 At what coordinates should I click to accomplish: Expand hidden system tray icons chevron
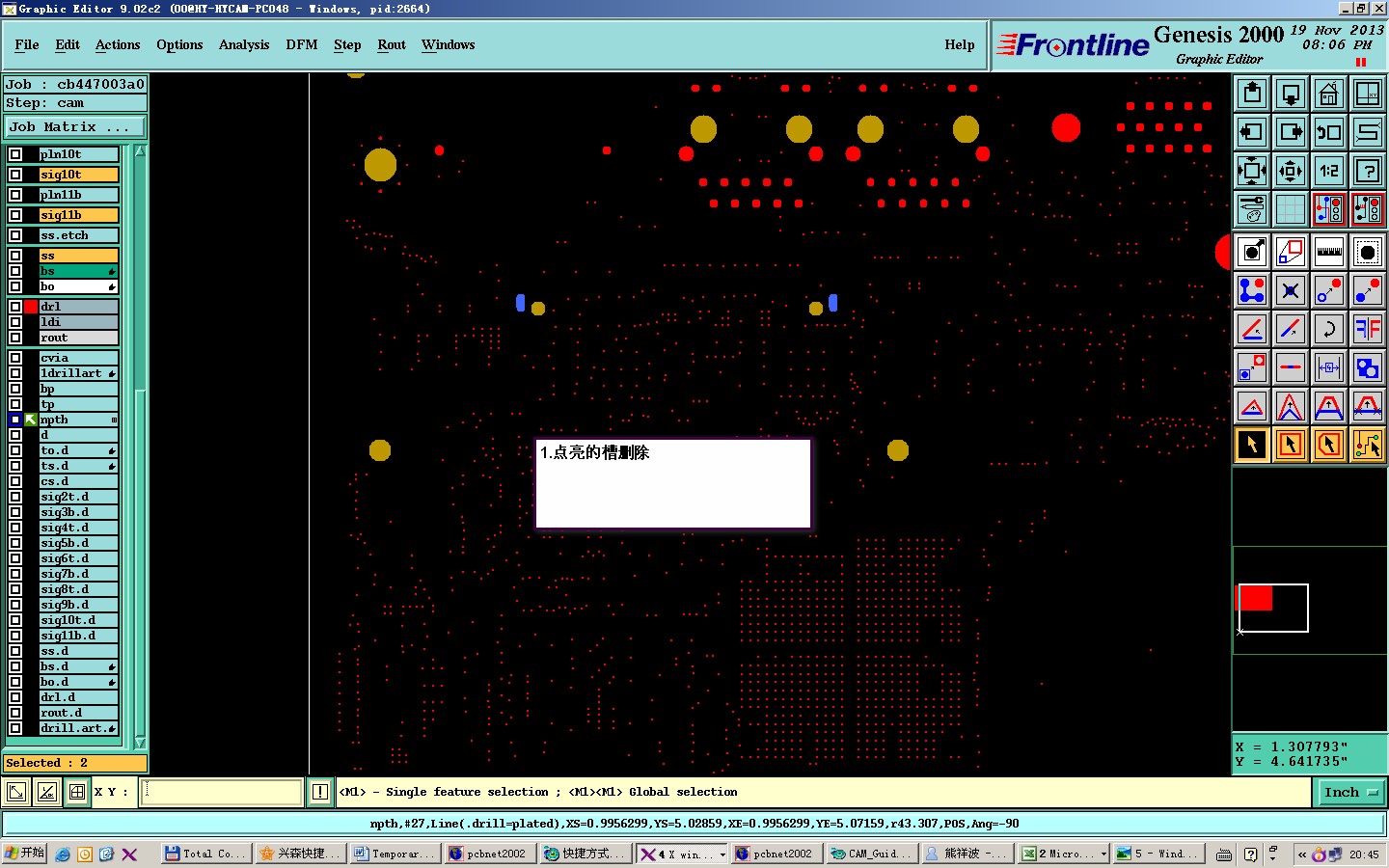1302,854
